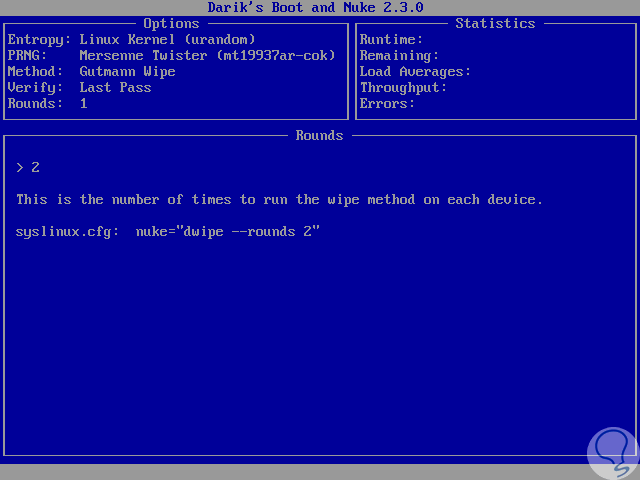Click the Entropy: Linux Kernel (urandom) line

tap(131, 40)
